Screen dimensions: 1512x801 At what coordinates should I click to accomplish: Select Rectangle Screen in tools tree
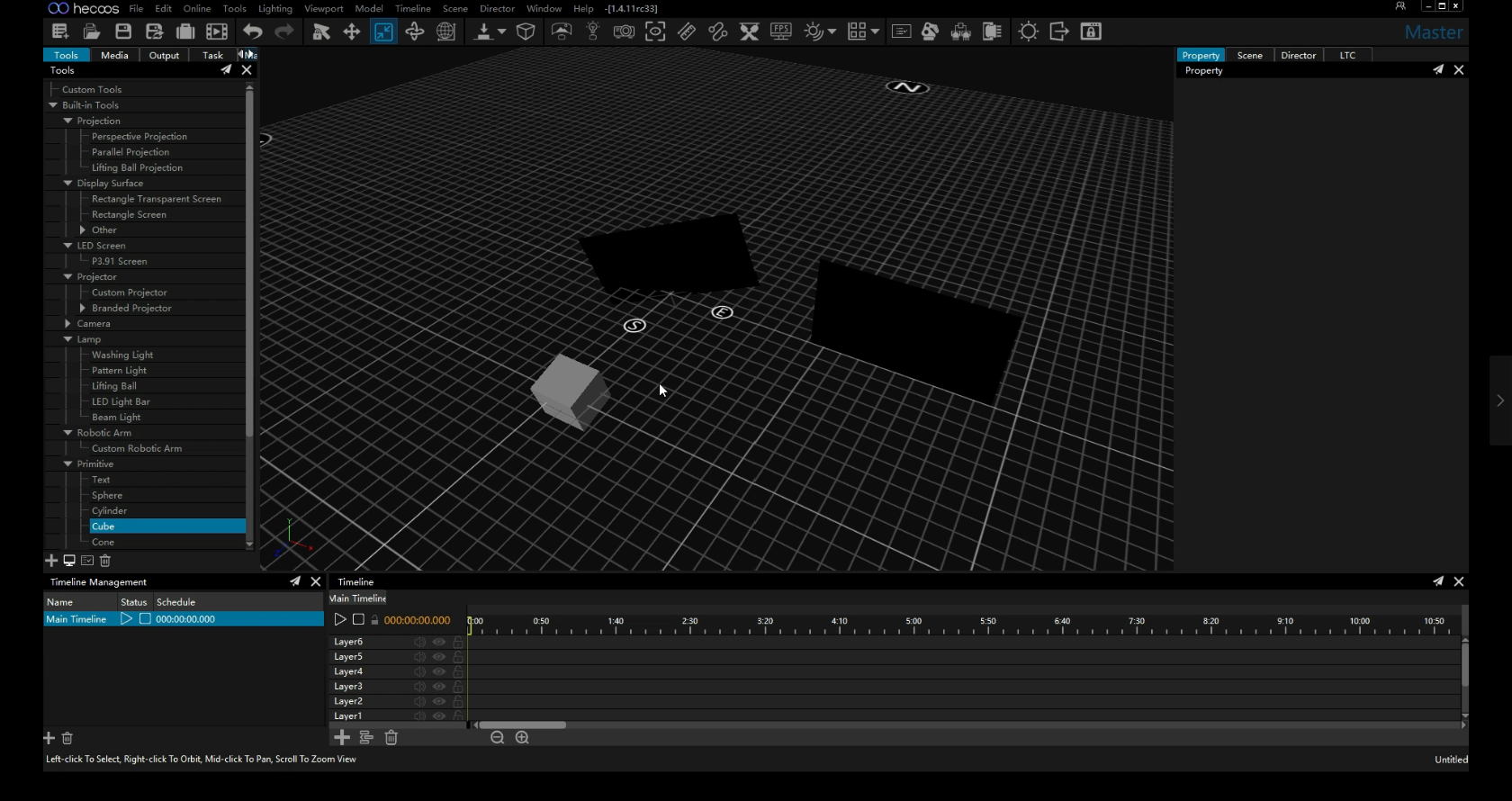(129, 215)
